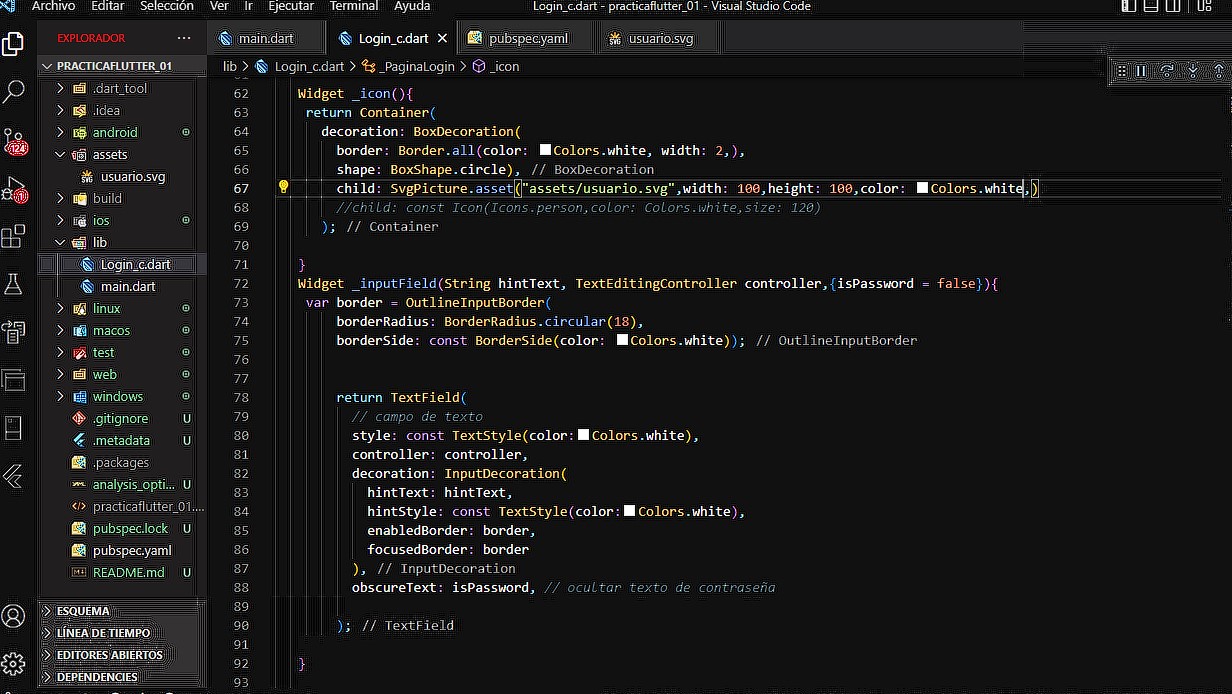Screen dimensions: 1232x694
Task: Open the Editar menu
Action: click(x=108, y=6)
